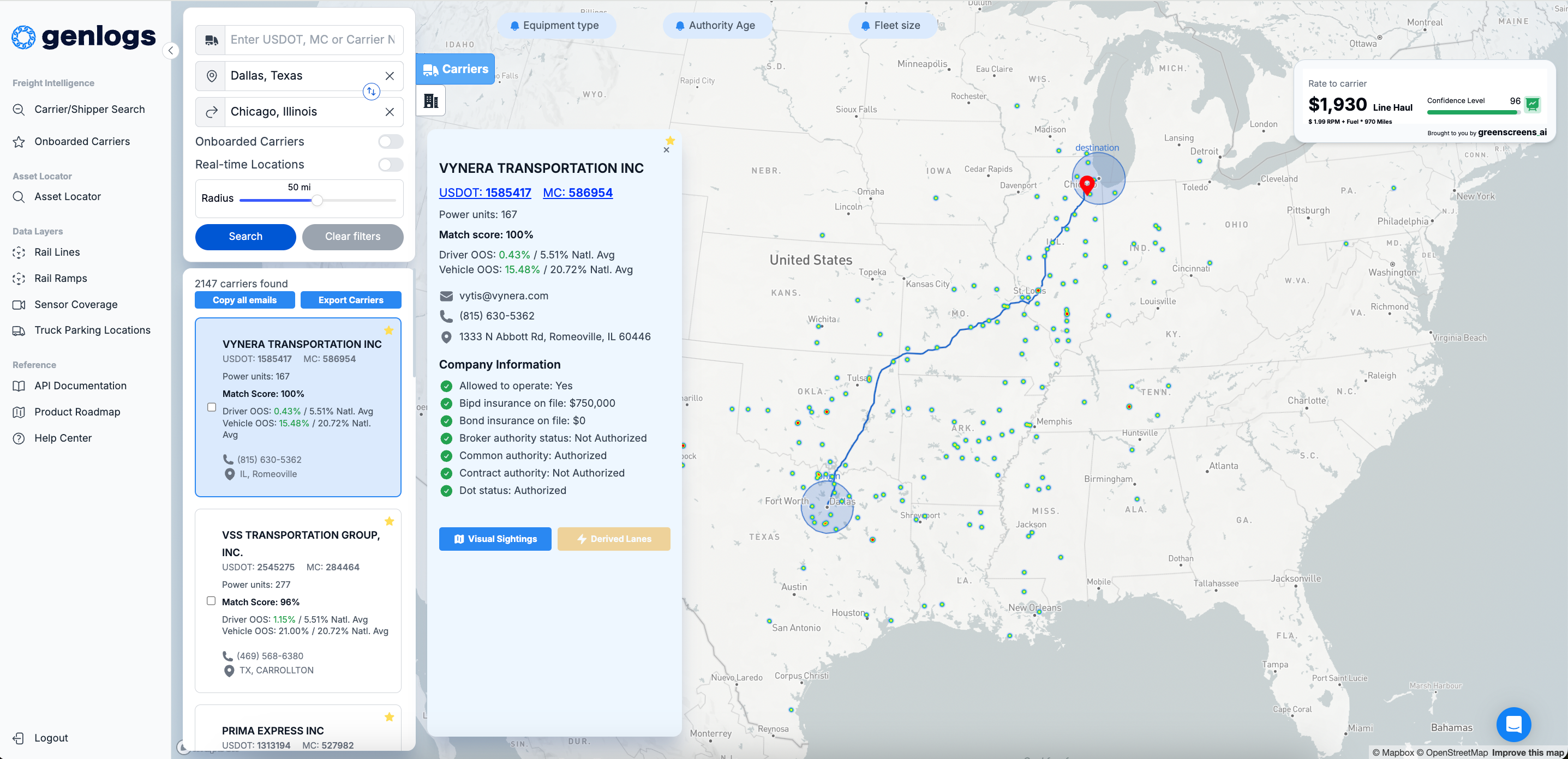Click the Dallas, Texas origin field
Image resolution: width=1568 pixels, height=759 pixels.
pyautogui.click(x=303, y=76)
